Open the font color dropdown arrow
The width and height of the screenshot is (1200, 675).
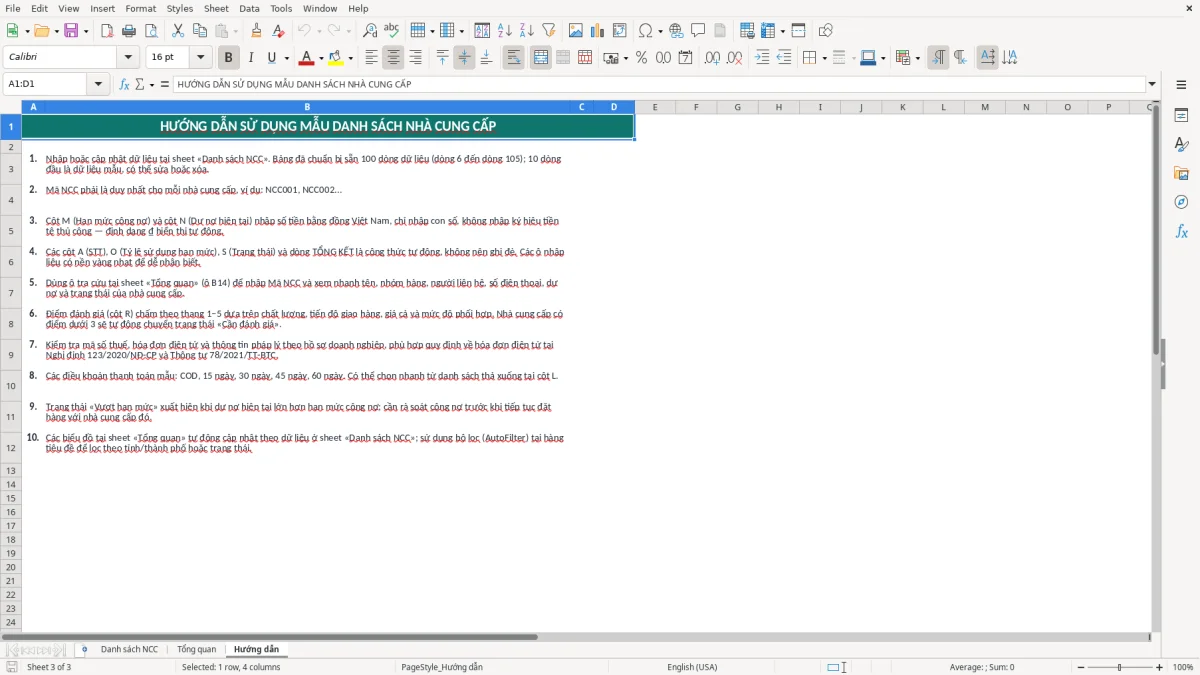coord(321,58)
